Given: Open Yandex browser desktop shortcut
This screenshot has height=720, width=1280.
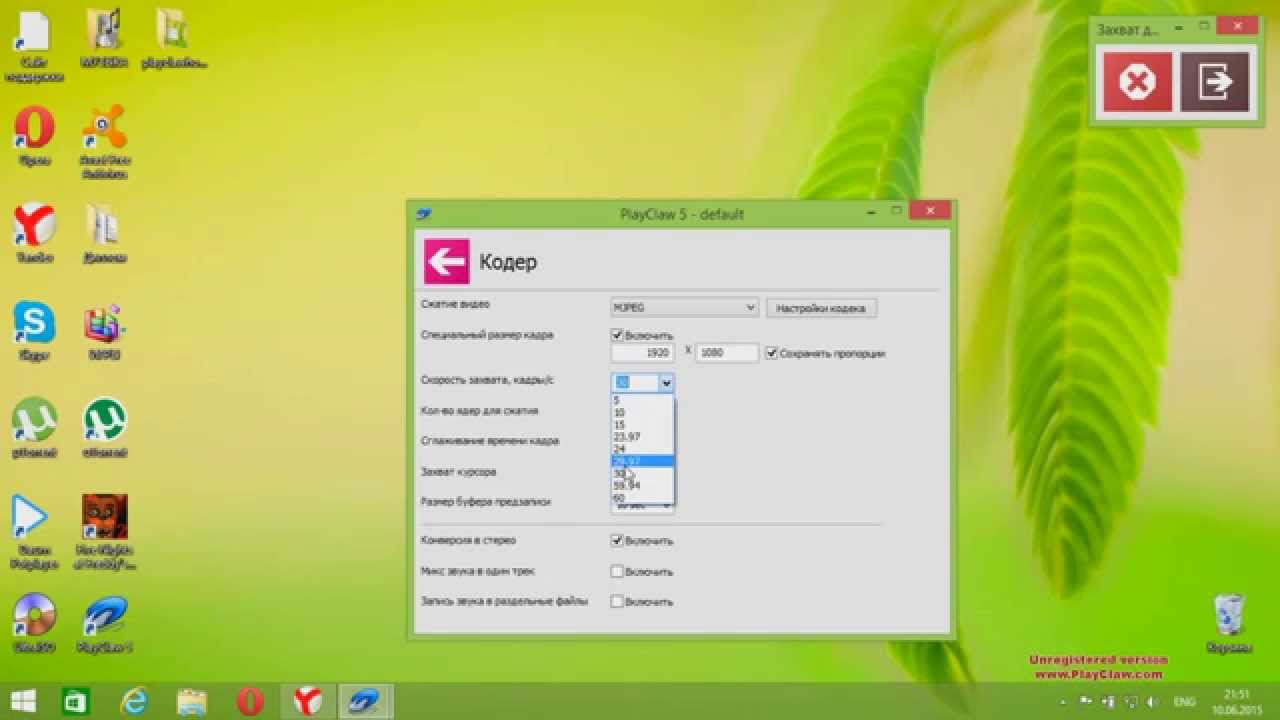Looking at the screenshot, I should (34, 233).
